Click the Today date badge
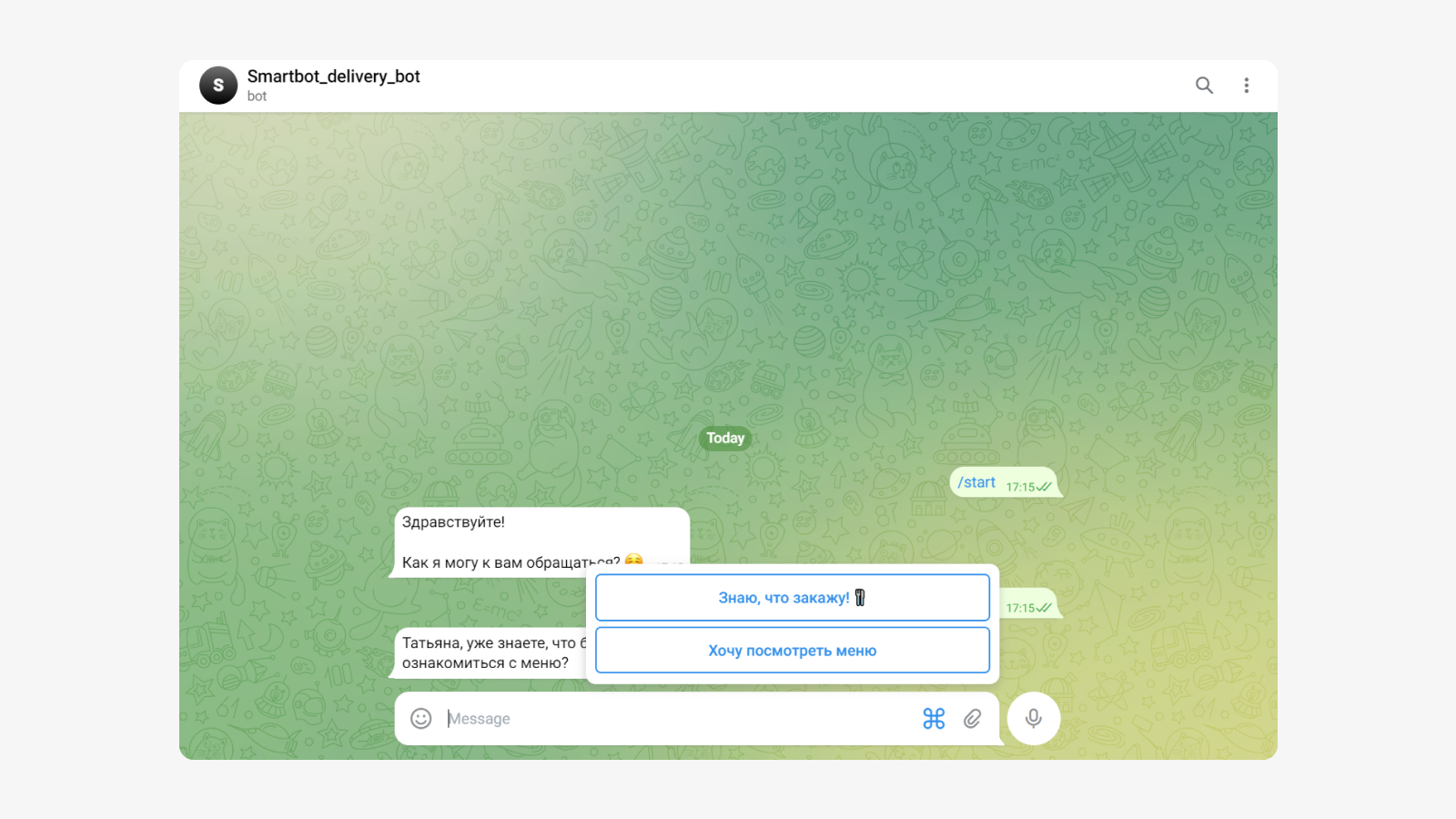The height and width of the screenshot is (819, 1456). pyautogui.click(x=725, y=439)
